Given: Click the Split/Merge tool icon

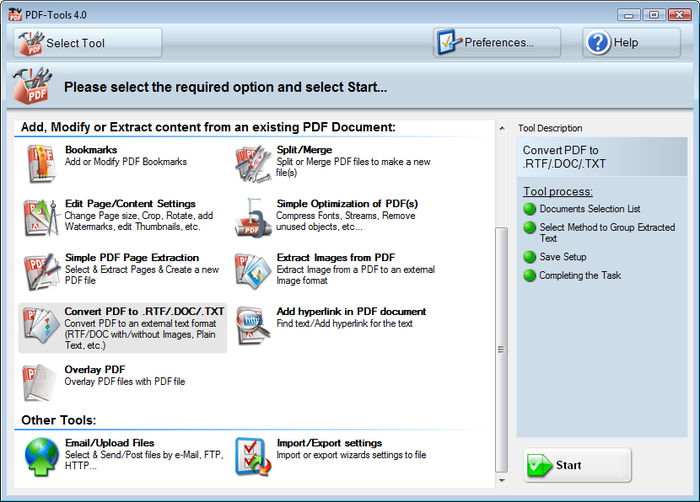Looking at the screenshot, I should tap(253, 163).
